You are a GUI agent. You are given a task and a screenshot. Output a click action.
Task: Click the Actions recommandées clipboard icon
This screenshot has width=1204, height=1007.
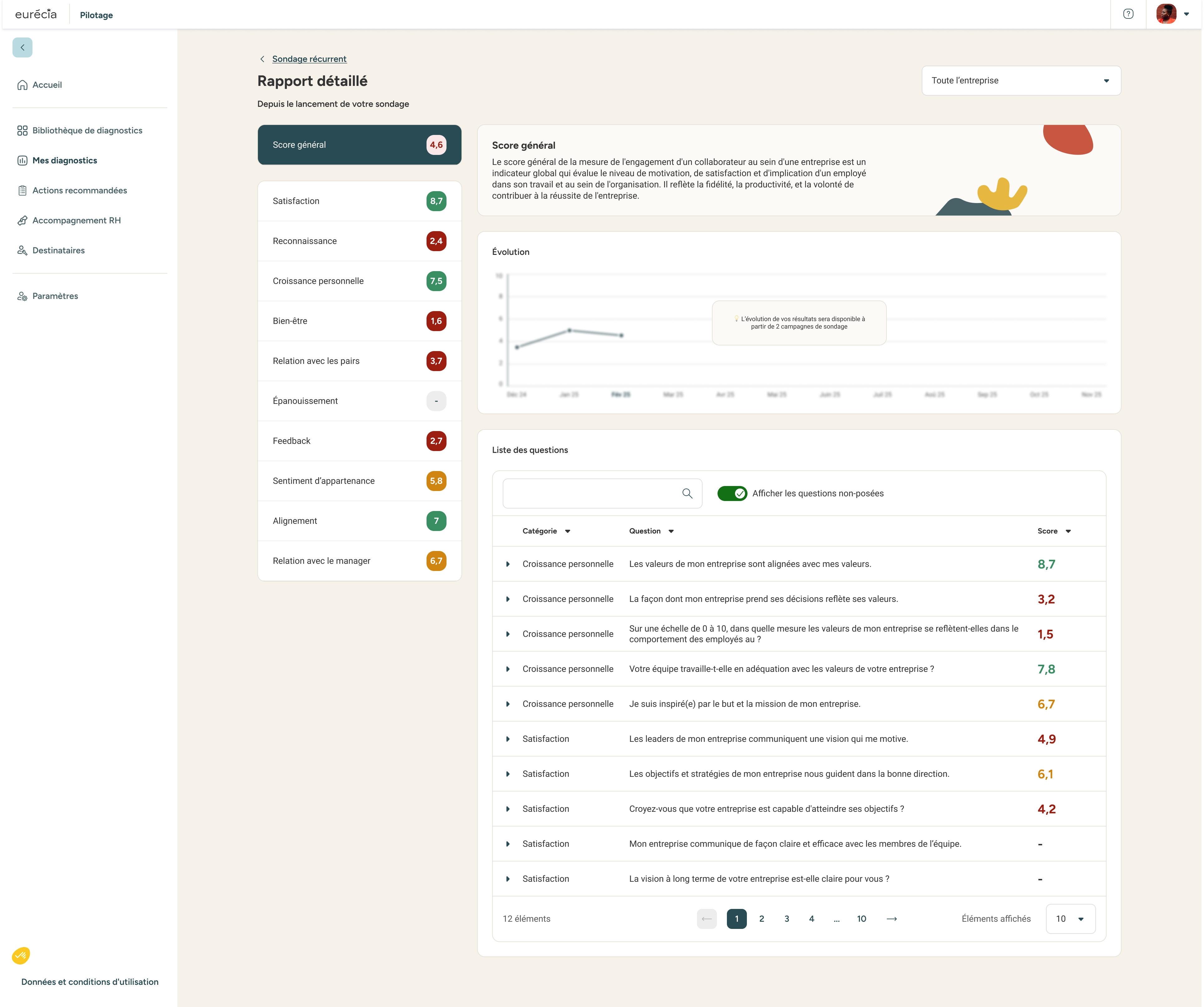[x=22, y=191]
